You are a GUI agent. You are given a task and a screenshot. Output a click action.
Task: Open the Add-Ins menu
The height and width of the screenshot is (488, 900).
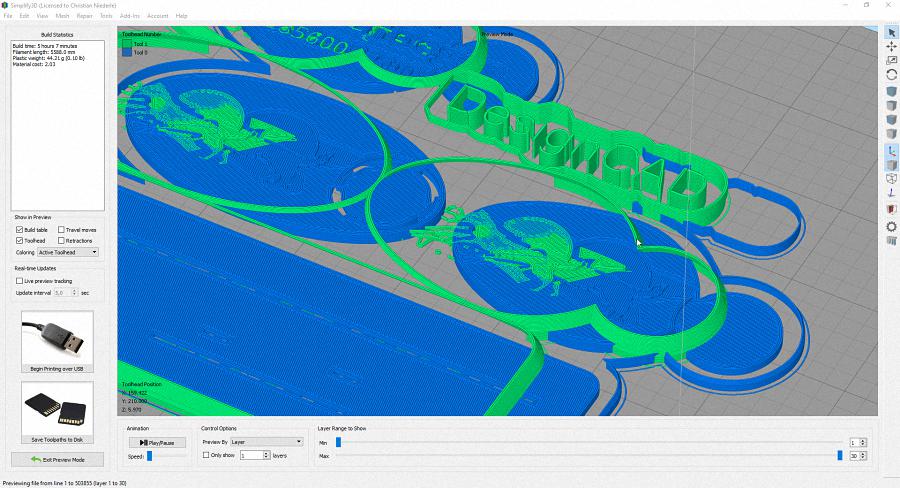pos(129,16)
